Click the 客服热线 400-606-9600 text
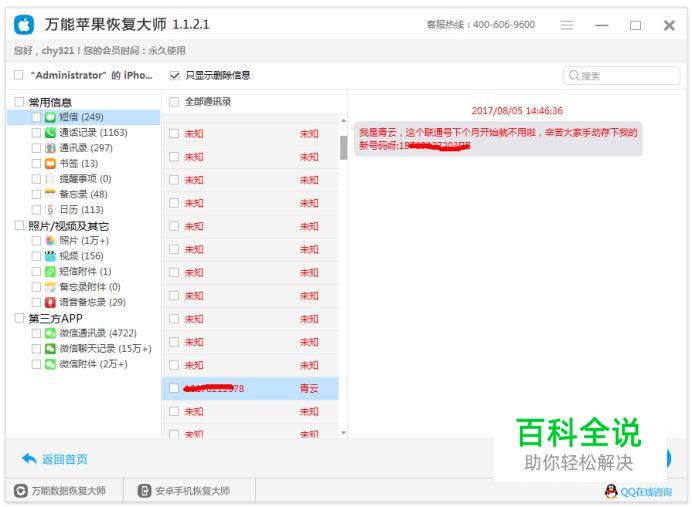The width and height of the screenshot is (692, 507). point(481,25)
